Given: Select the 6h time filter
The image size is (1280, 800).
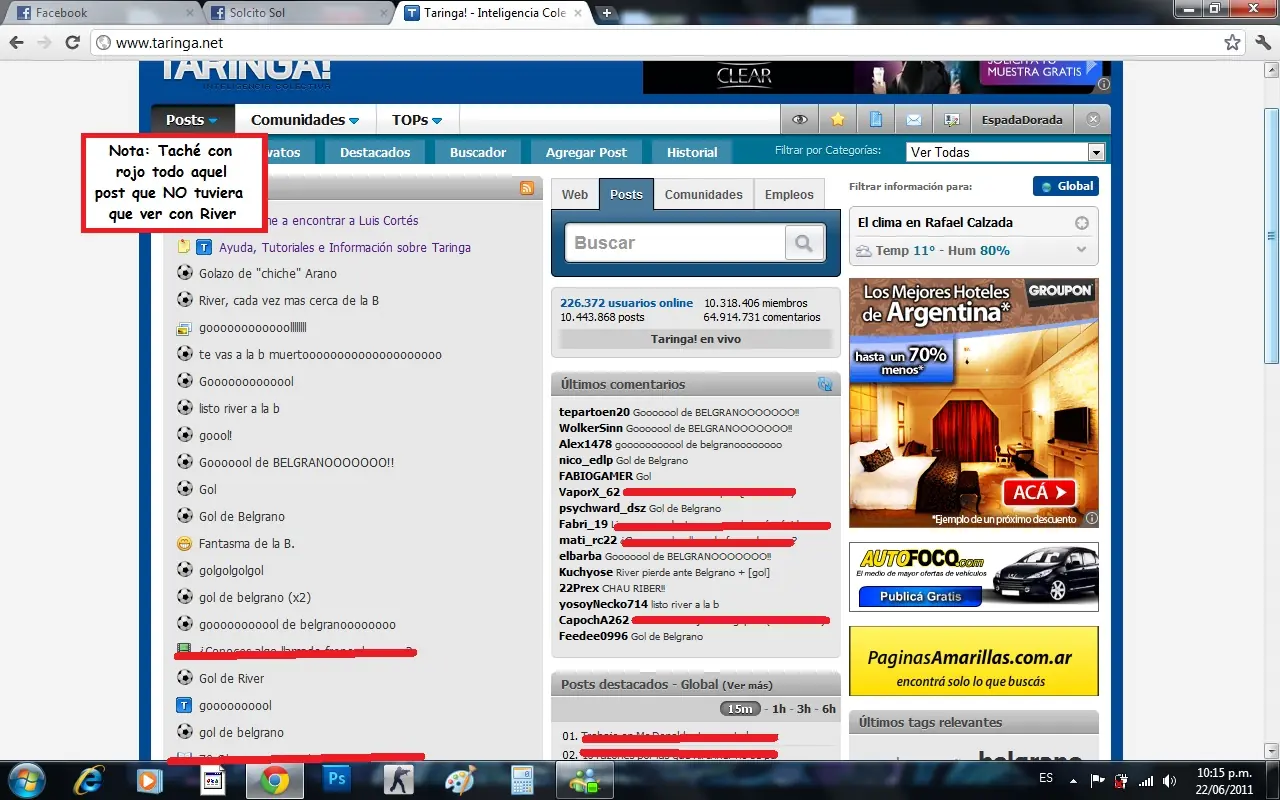Looking at the screenshot, I should (x=828, y=709).
